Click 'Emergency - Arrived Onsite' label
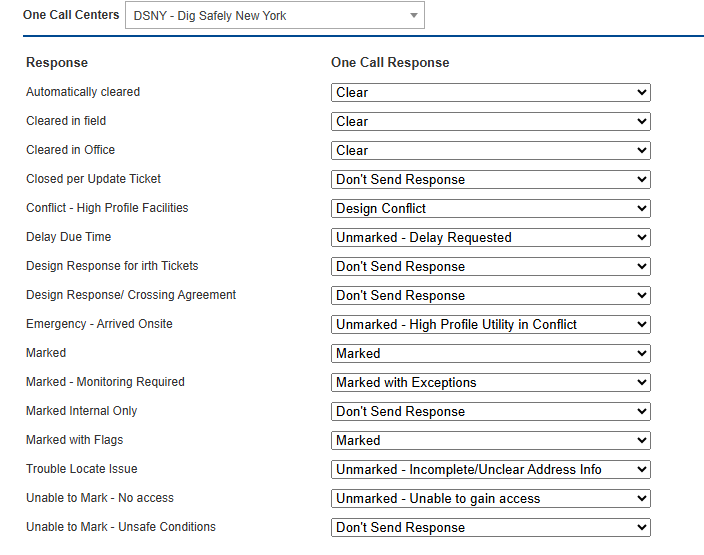Image resolution: width=704 pixels, height=555 pixels. click(99, 324)
